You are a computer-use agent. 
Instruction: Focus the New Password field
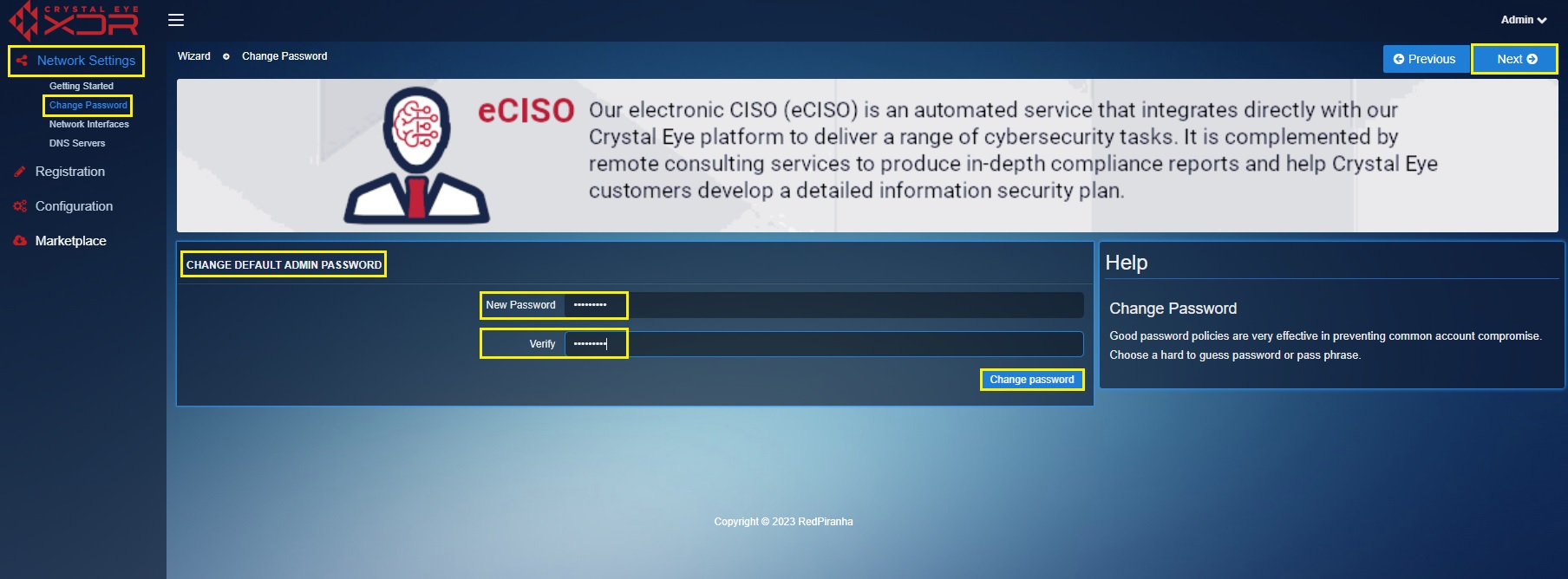(824, 305)
